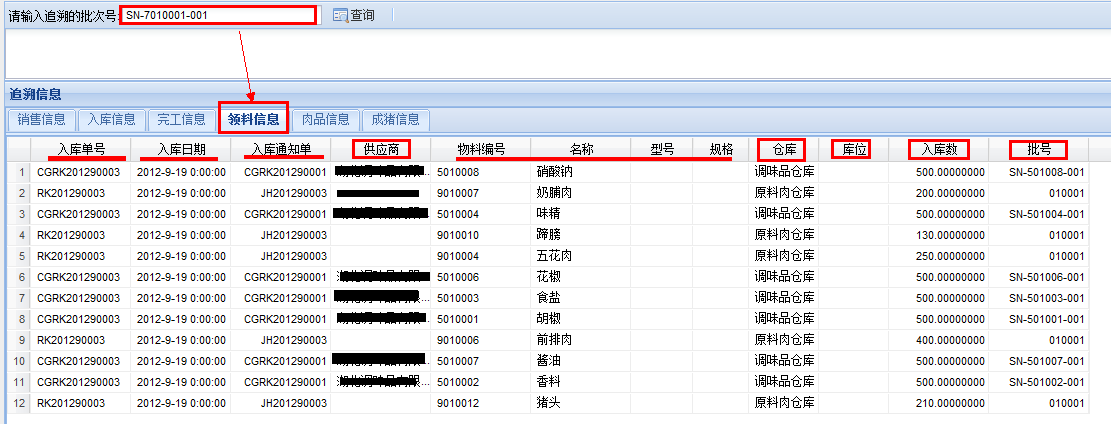Image resolution: width=1111 pixels, height=424 pixels.
Task: Sort by 入库数 column header
Action: pyautogui.click(x=939, y=149)
